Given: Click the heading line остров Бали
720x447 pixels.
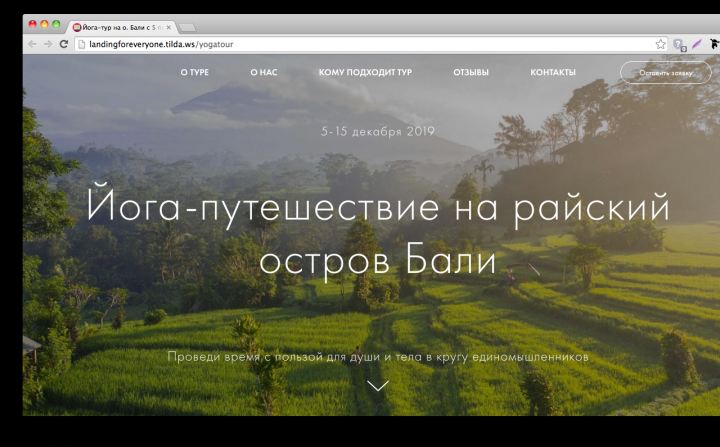Looking at the screenshot, I should point(377,261).
